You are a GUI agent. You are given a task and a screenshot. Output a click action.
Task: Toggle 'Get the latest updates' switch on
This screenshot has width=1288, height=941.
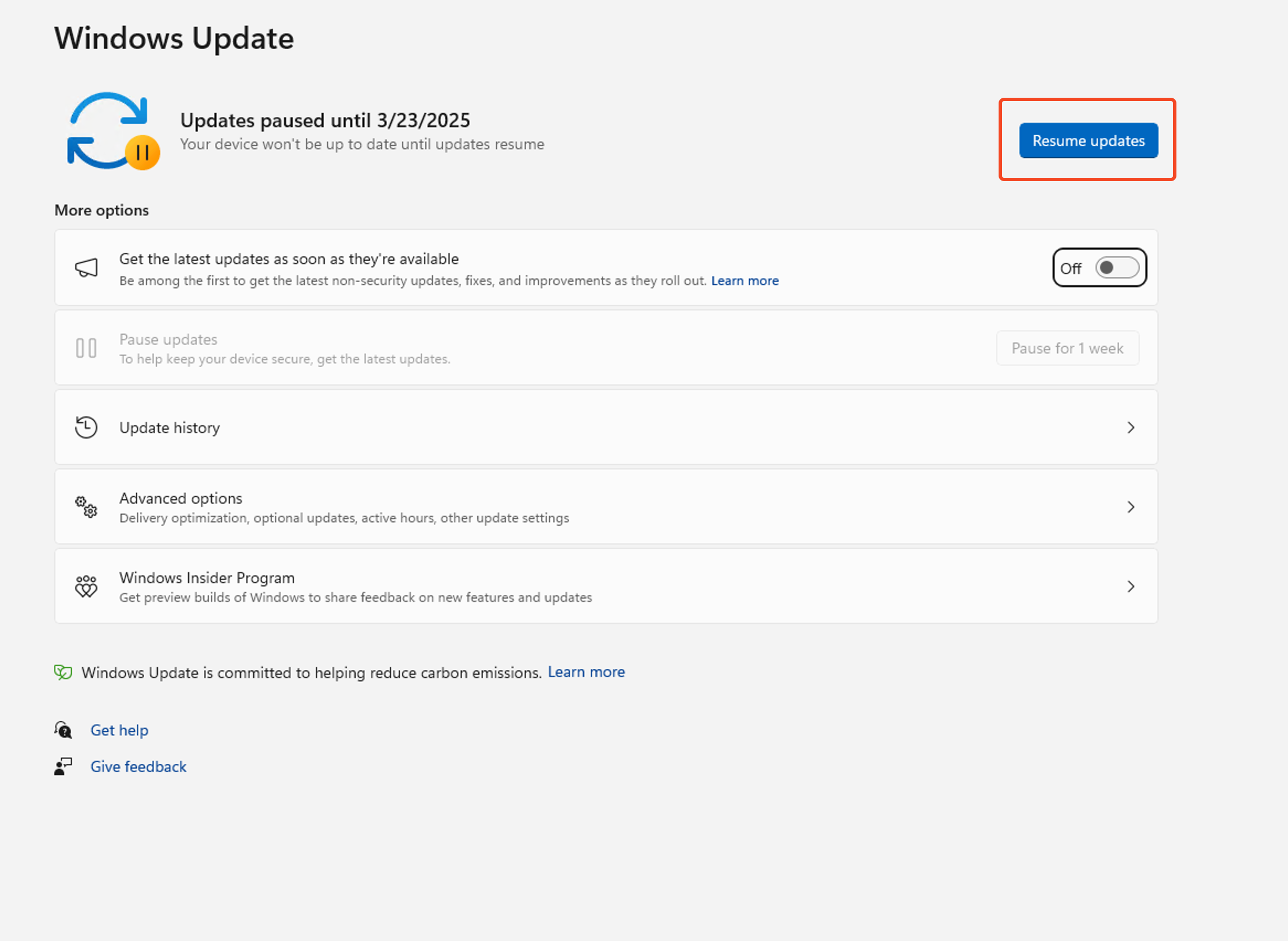click(x=1117, y=268)
